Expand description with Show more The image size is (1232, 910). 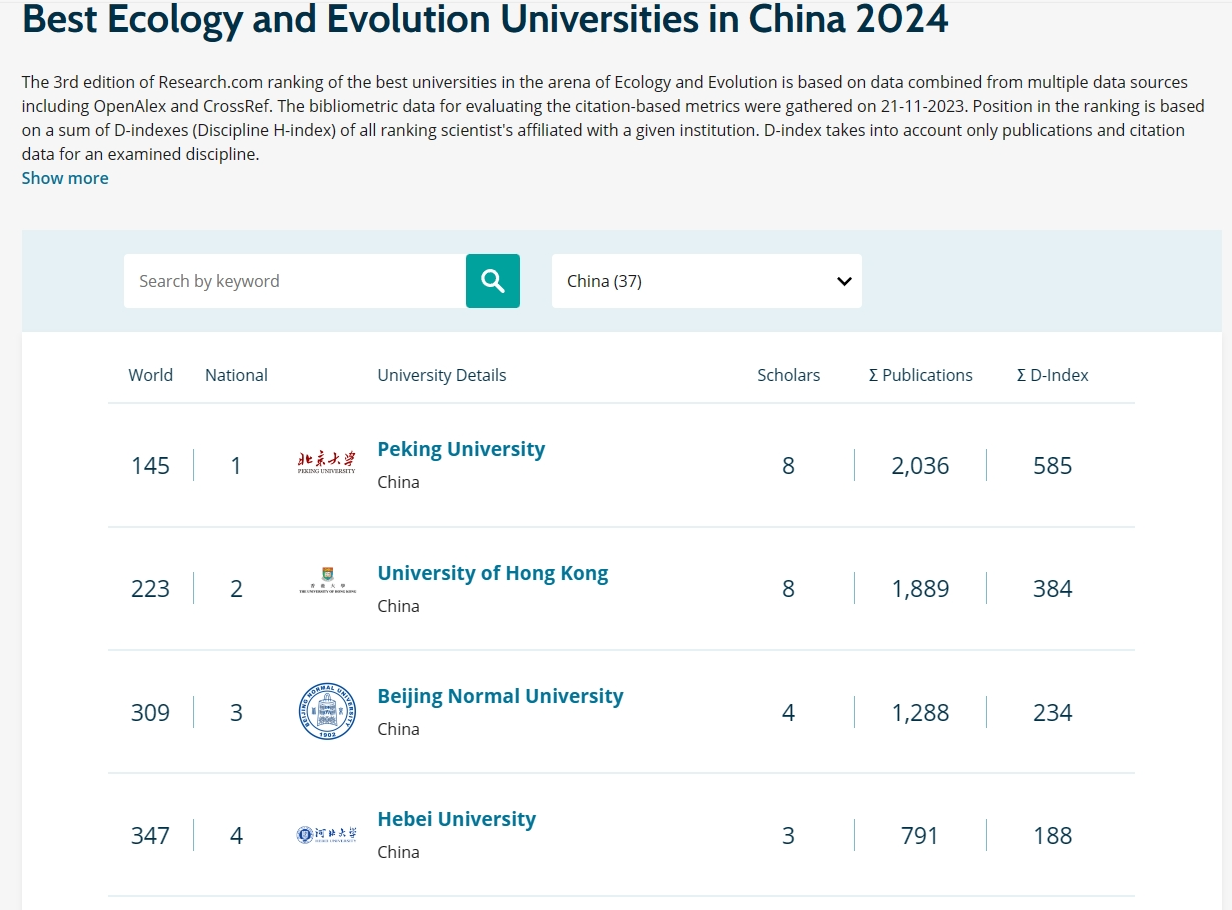65,178
